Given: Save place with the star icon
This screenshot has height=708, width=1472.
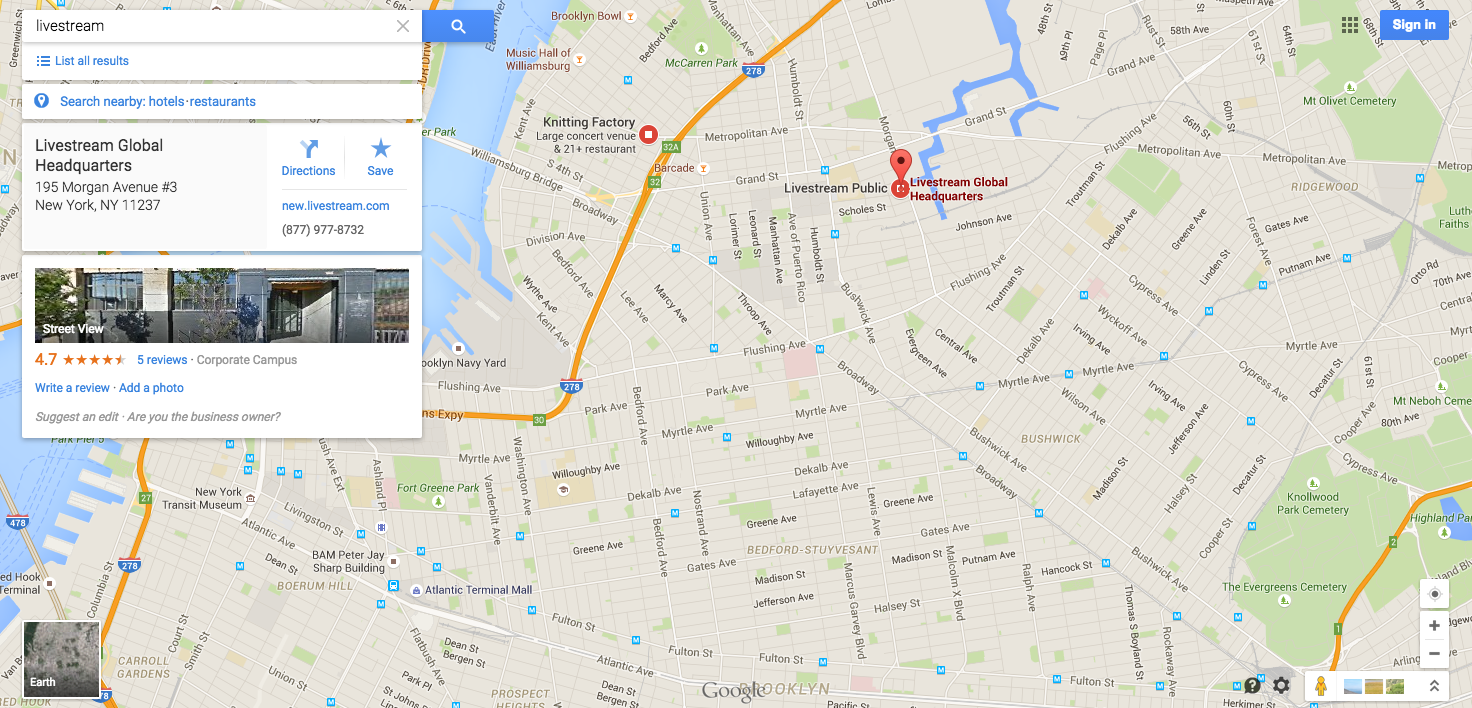Looking at the screenshot, I should click(380, 158).
